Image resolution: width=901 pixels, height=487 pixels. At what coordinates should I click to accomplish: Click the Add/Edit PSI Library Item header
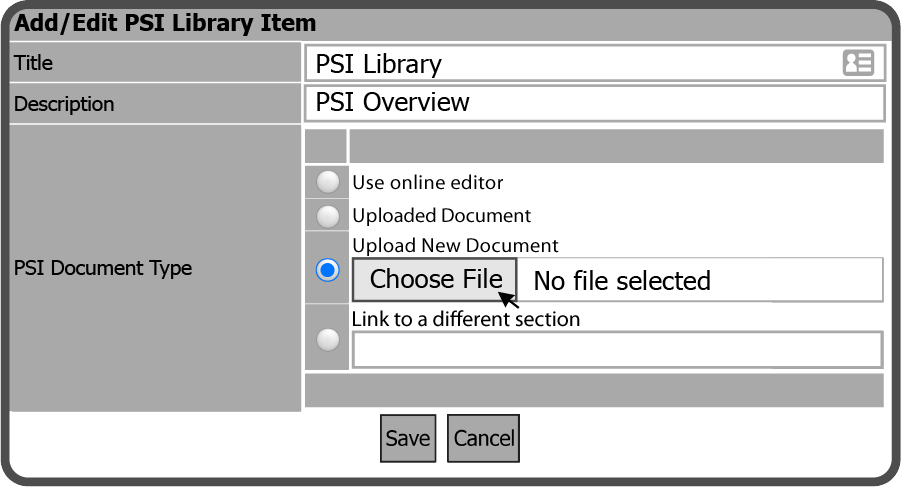click(x=165, y=22)
